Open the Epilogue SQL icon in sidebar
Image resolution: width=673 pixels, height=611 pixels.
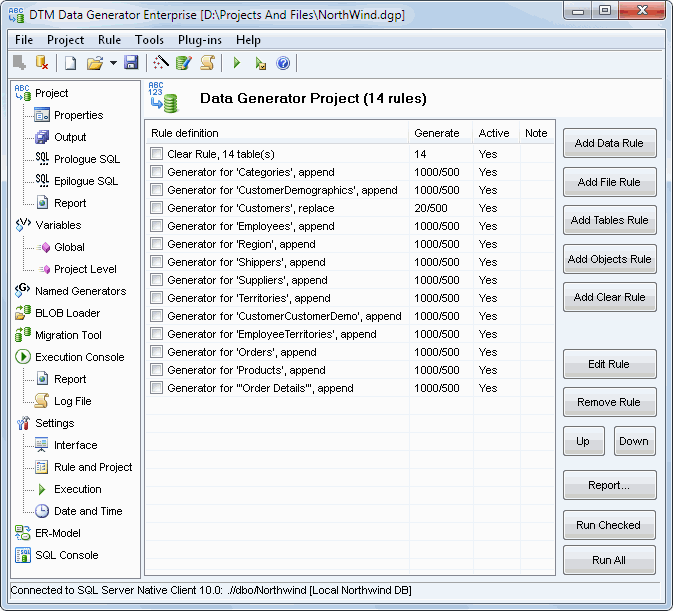pos(42,181)
